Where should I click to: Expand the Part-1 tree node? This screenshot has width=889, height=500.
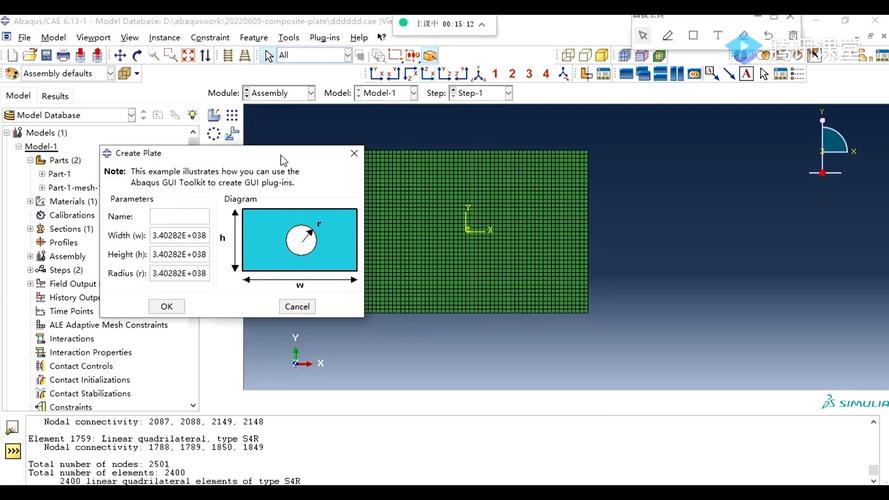(x=42, y=174)
